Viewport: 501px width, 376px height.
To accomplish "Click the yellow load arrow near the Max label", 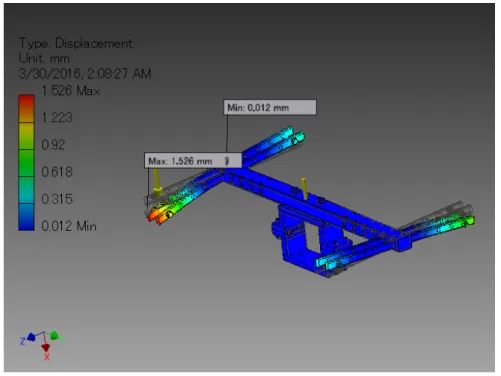I will [157, 183].
